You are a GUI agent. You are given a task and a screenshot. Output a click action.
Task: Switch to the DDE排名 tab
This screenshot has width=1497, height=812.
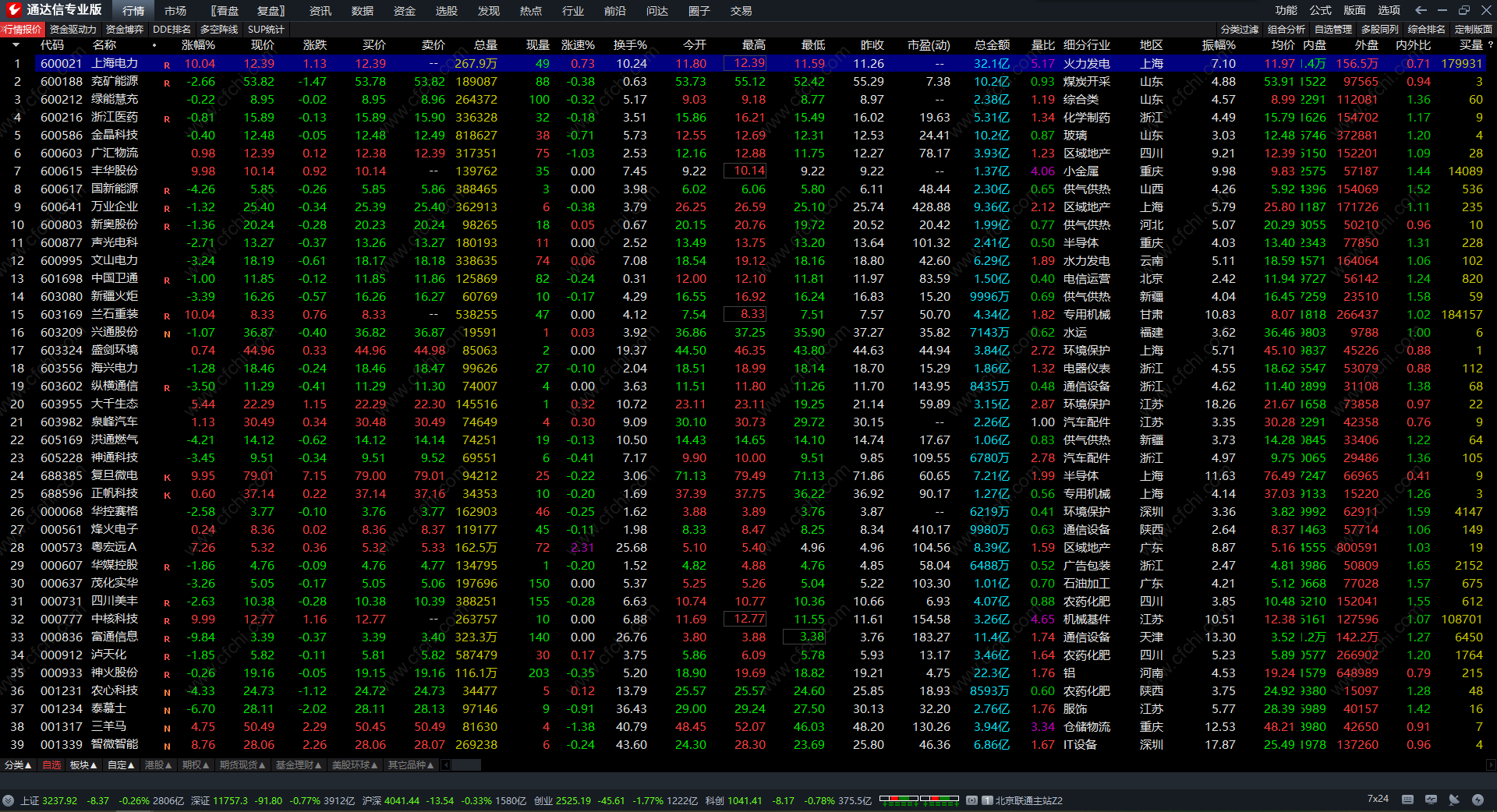point(172,30)
